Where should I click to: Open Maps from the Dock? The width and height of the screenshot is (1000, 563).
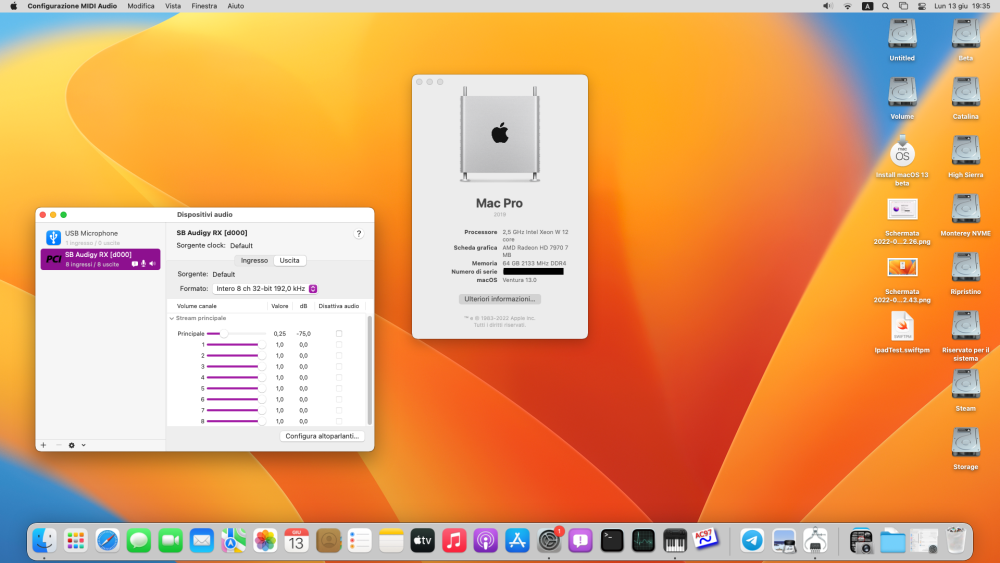click(x=233, y=541)
